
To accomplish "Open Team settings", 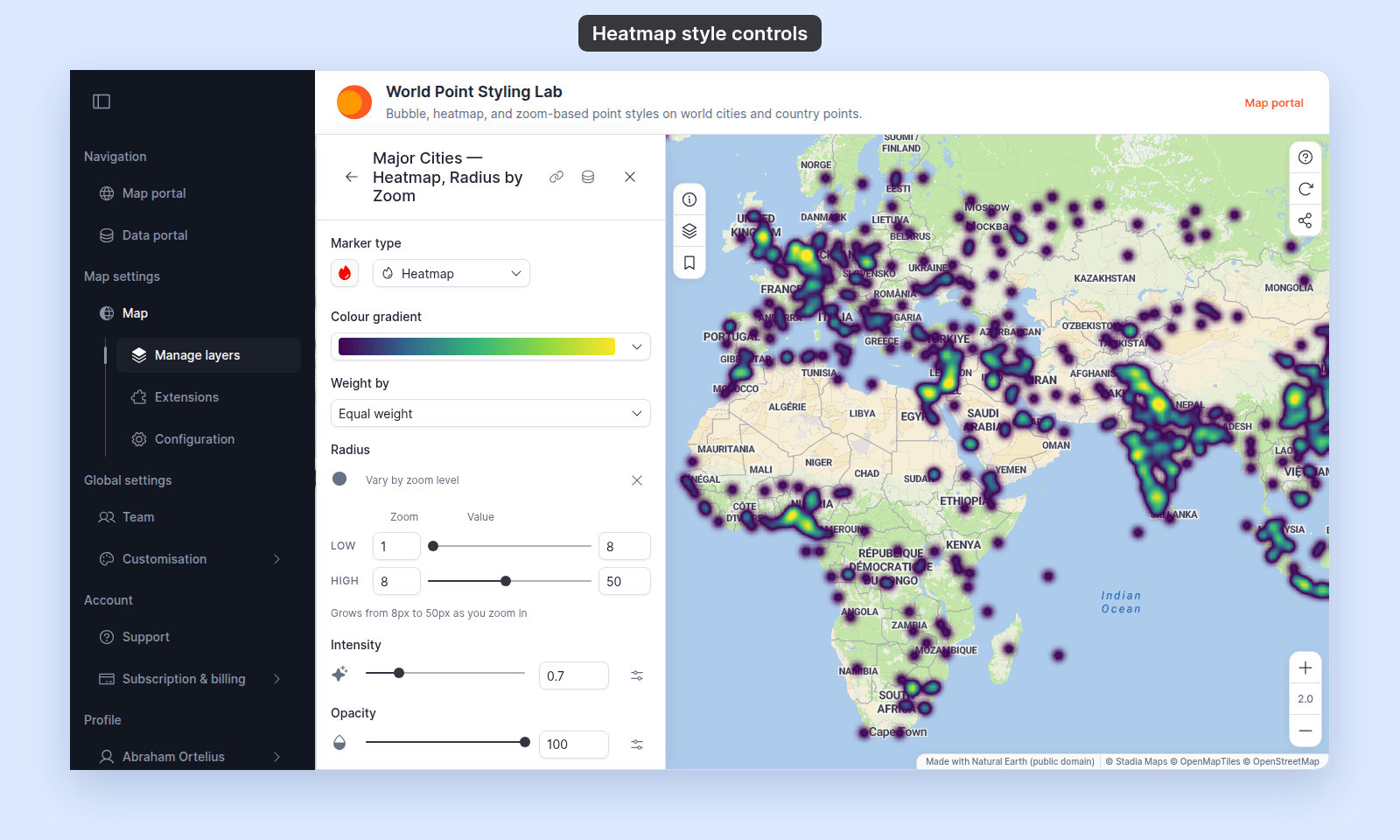I will [x=138, y=517].
